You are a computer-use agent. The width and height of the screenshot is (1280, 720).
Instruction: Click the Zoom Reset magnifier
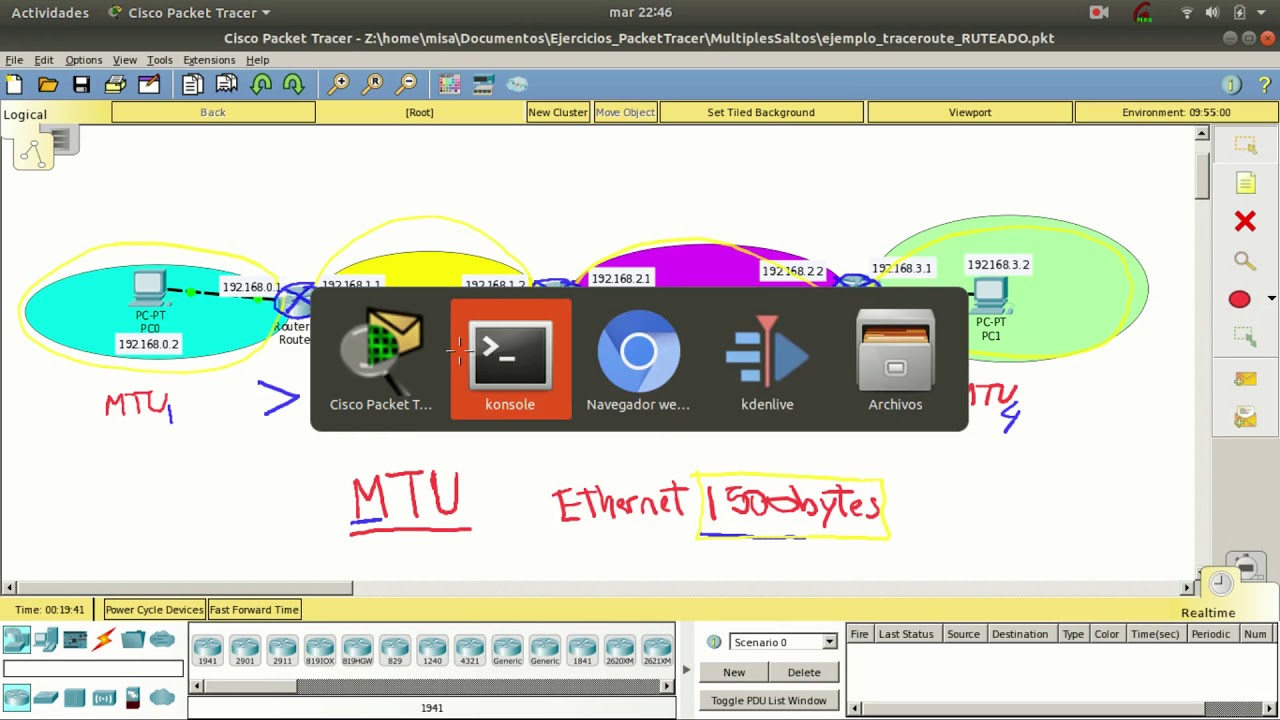(x=373, y=85)
